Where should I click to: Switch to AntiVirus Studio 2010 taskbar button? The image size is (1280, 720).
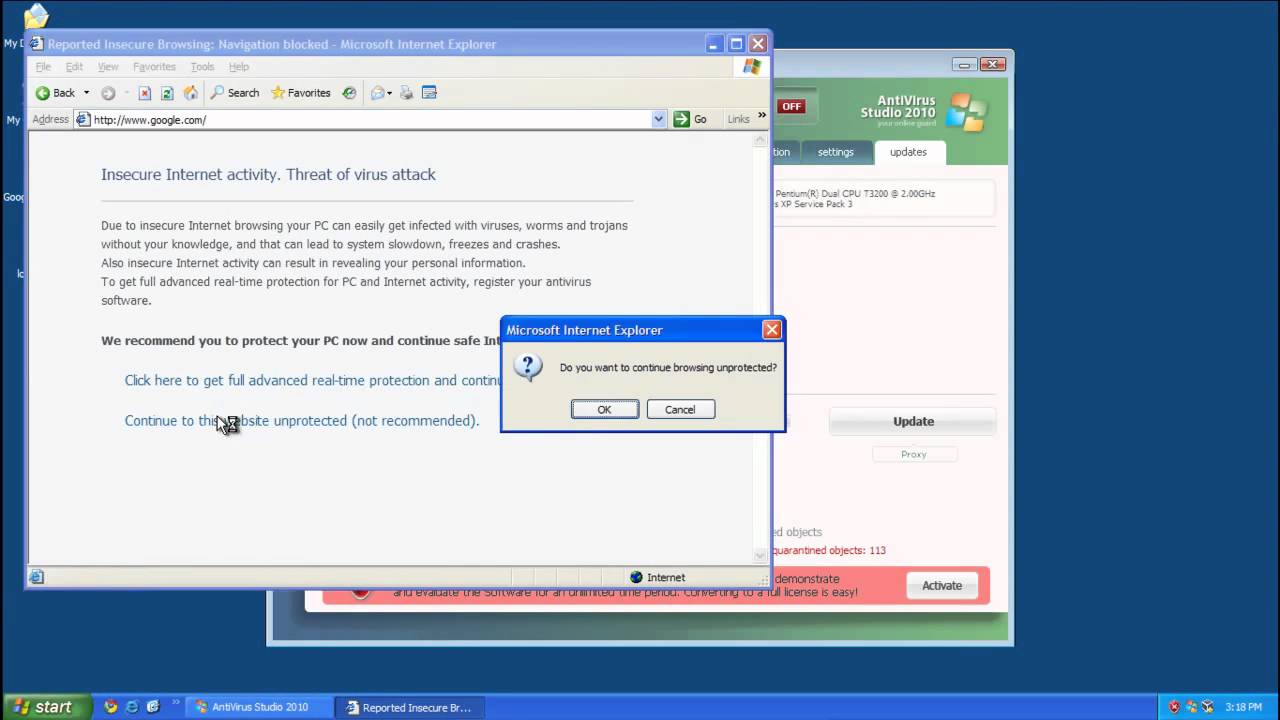pos(259,707)
